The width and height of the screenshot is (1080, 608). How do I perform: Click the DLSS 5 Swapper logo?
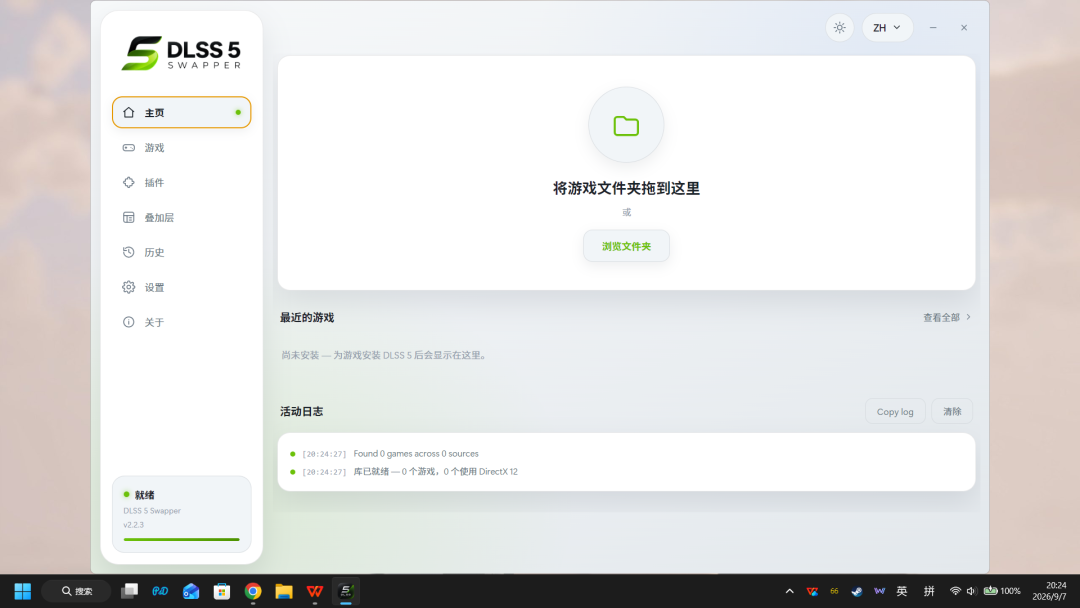pos(181,53)
